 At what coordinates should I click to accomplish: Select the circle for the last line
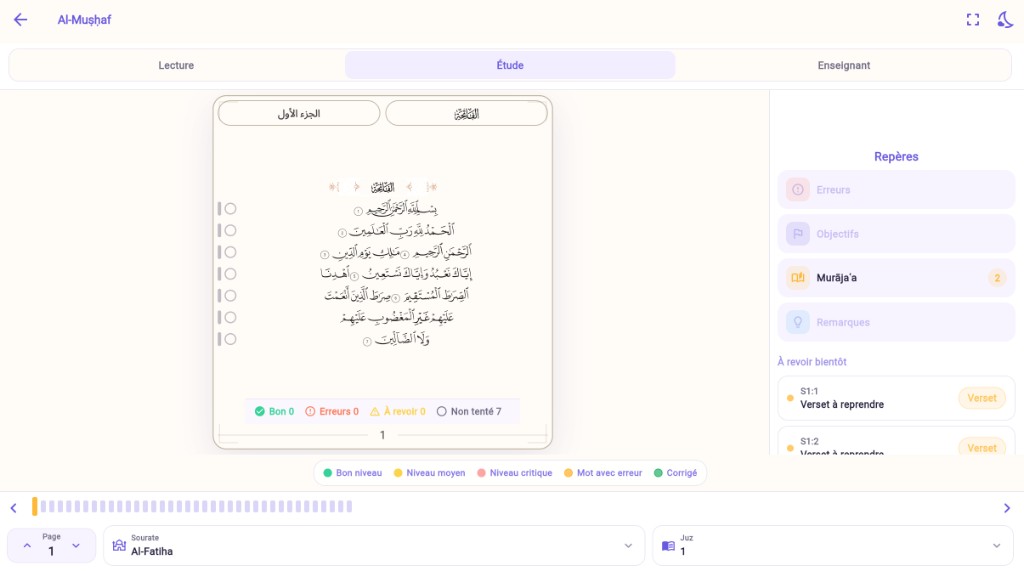pyautogui.click(x=231, y=339)
